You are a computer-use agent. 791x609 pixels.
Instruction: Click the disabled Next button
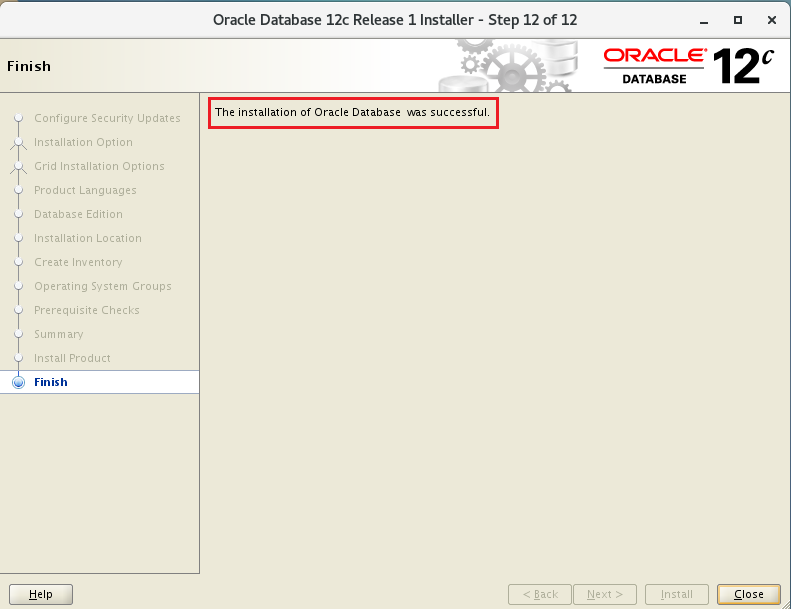(605, 594)
